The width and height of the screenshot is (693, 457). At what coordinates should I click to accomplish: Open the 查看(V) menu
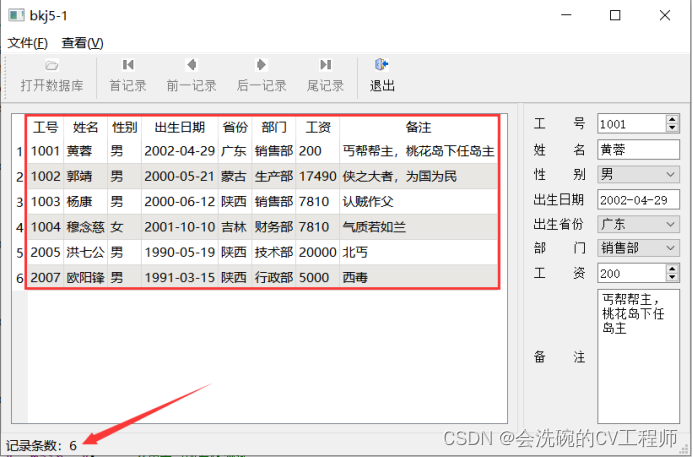[82, 43]
